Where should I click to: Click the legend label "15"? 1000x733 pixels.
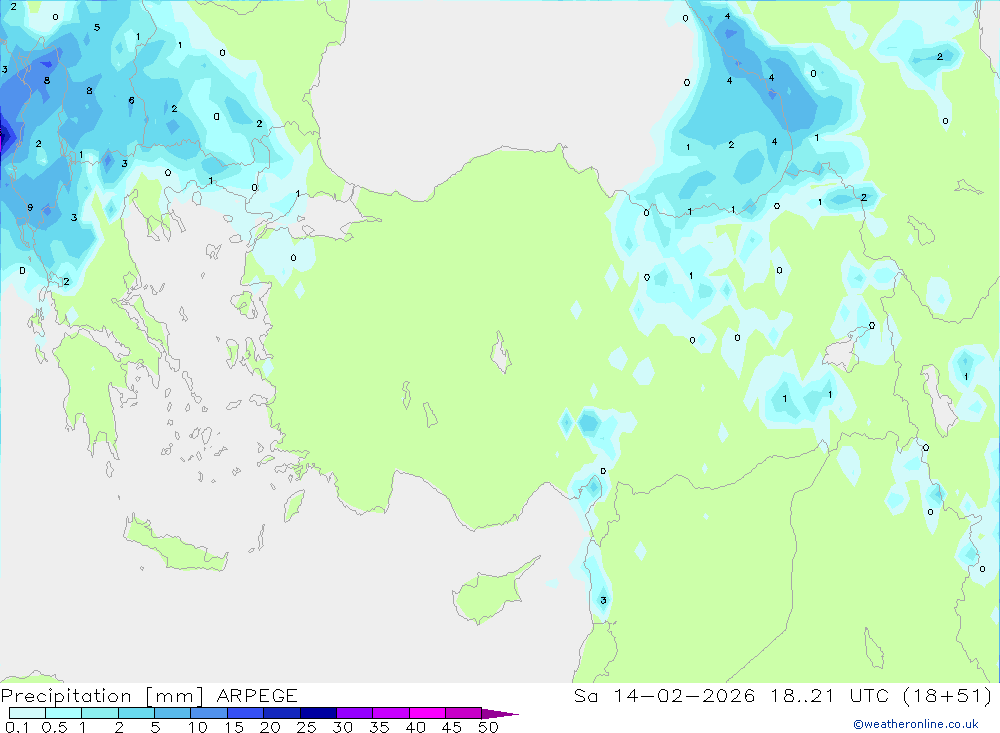pyautogui.click(x=234, y=727)
